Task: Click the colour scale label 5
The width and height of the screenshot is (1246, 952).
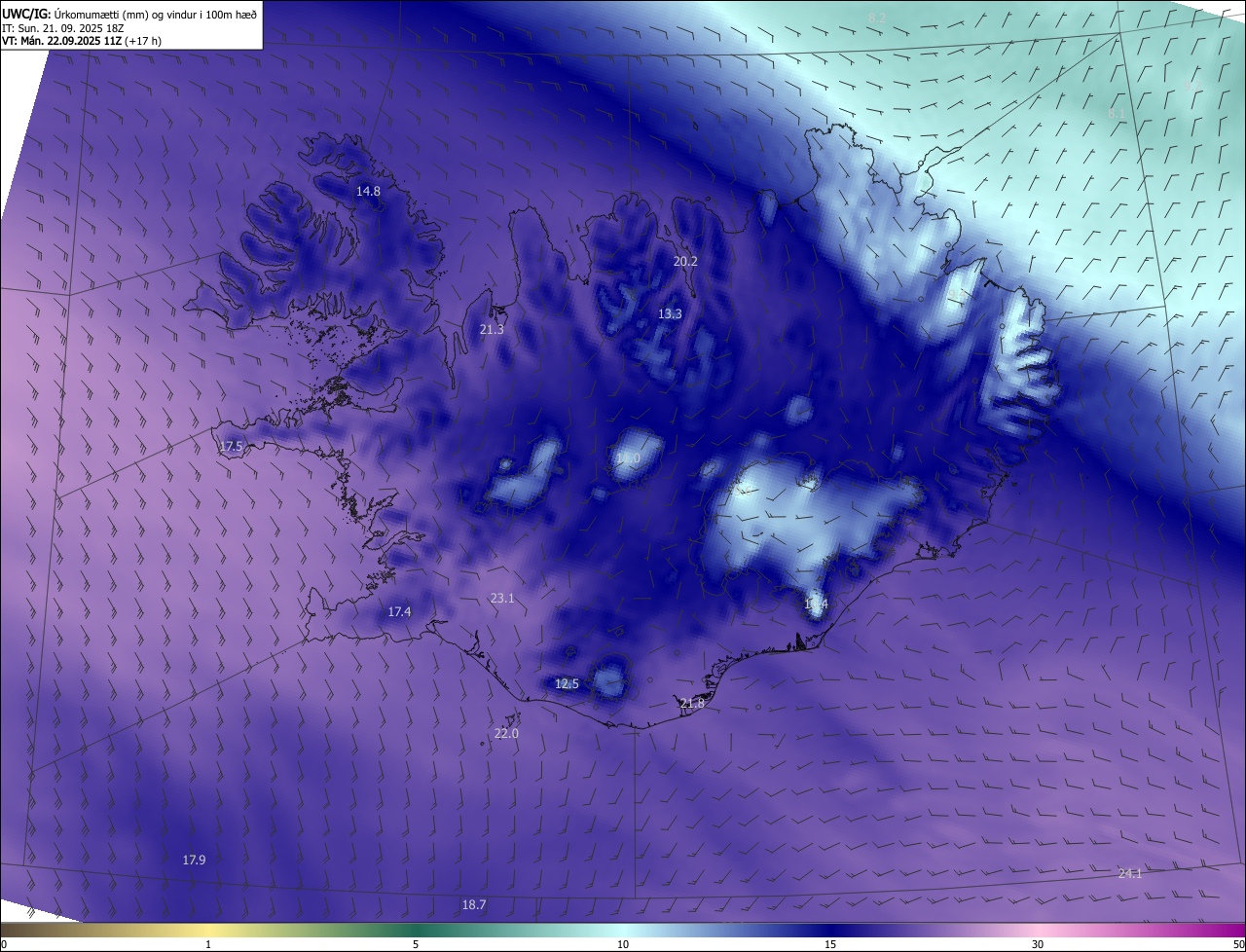Action: [416, 945]
